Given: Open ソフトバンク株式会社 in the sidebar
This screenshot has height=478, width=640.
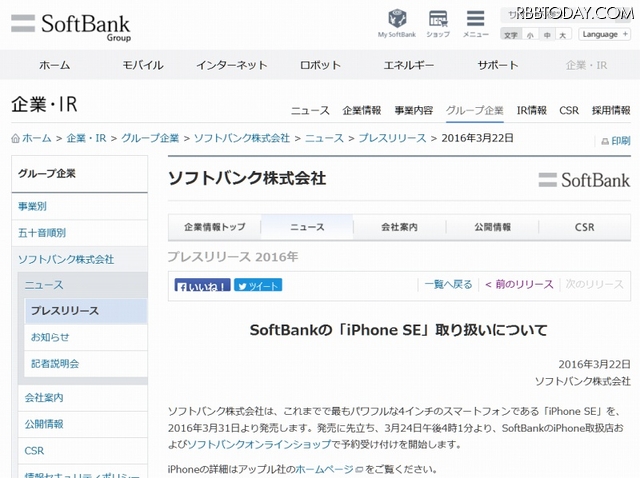Looking at the screenshot, I should pos(80,259).
